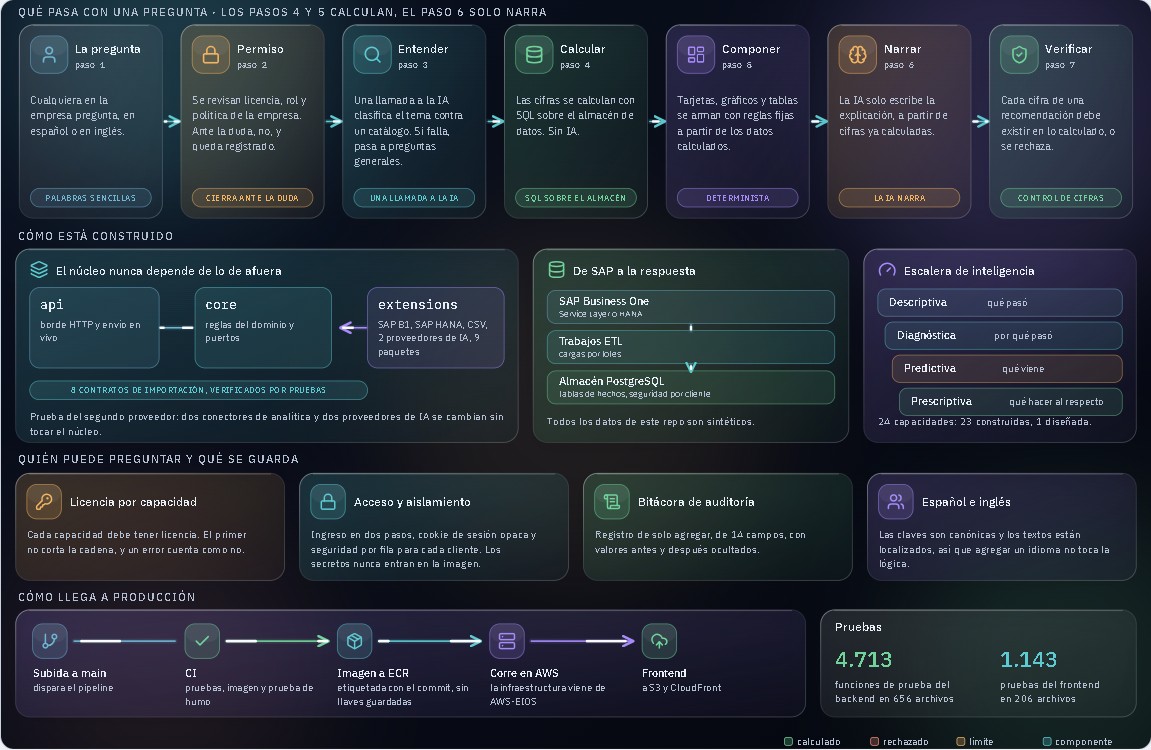Click the server icon above Corre en AWS
The image size is (1151, 750).
click(507, 641)
